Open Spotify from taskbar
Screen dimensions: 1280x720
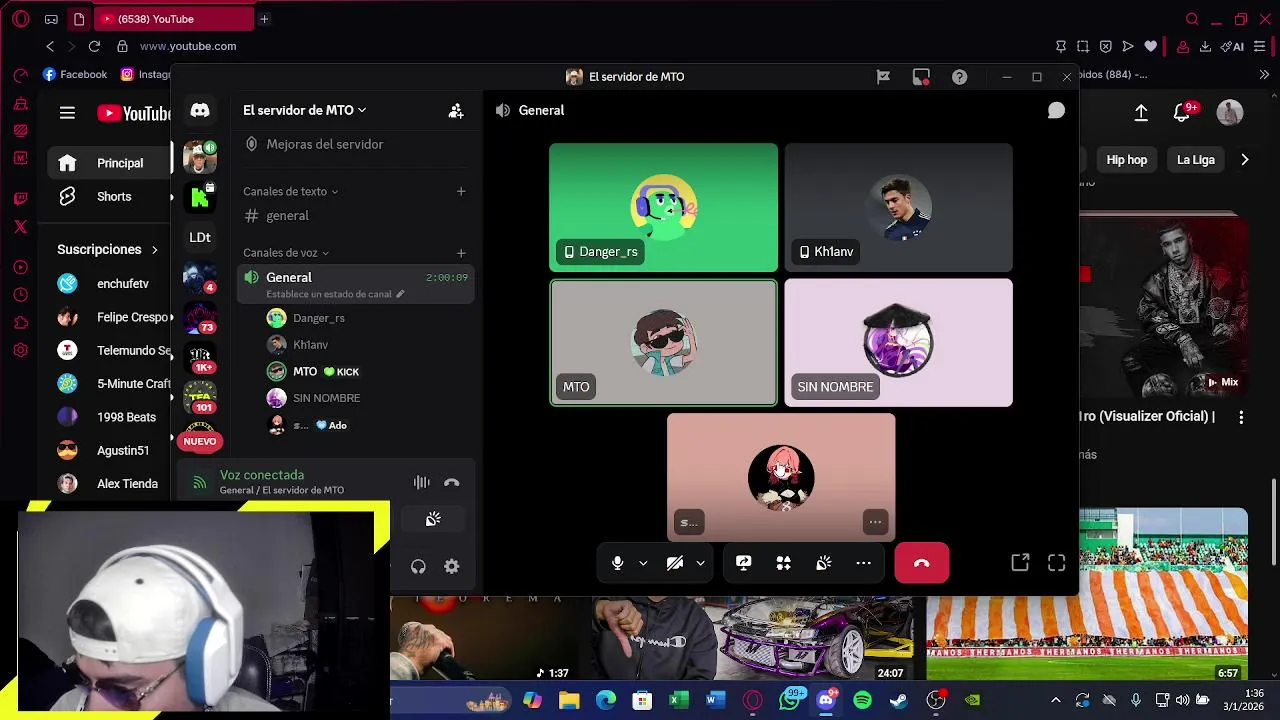coord(862,700)
